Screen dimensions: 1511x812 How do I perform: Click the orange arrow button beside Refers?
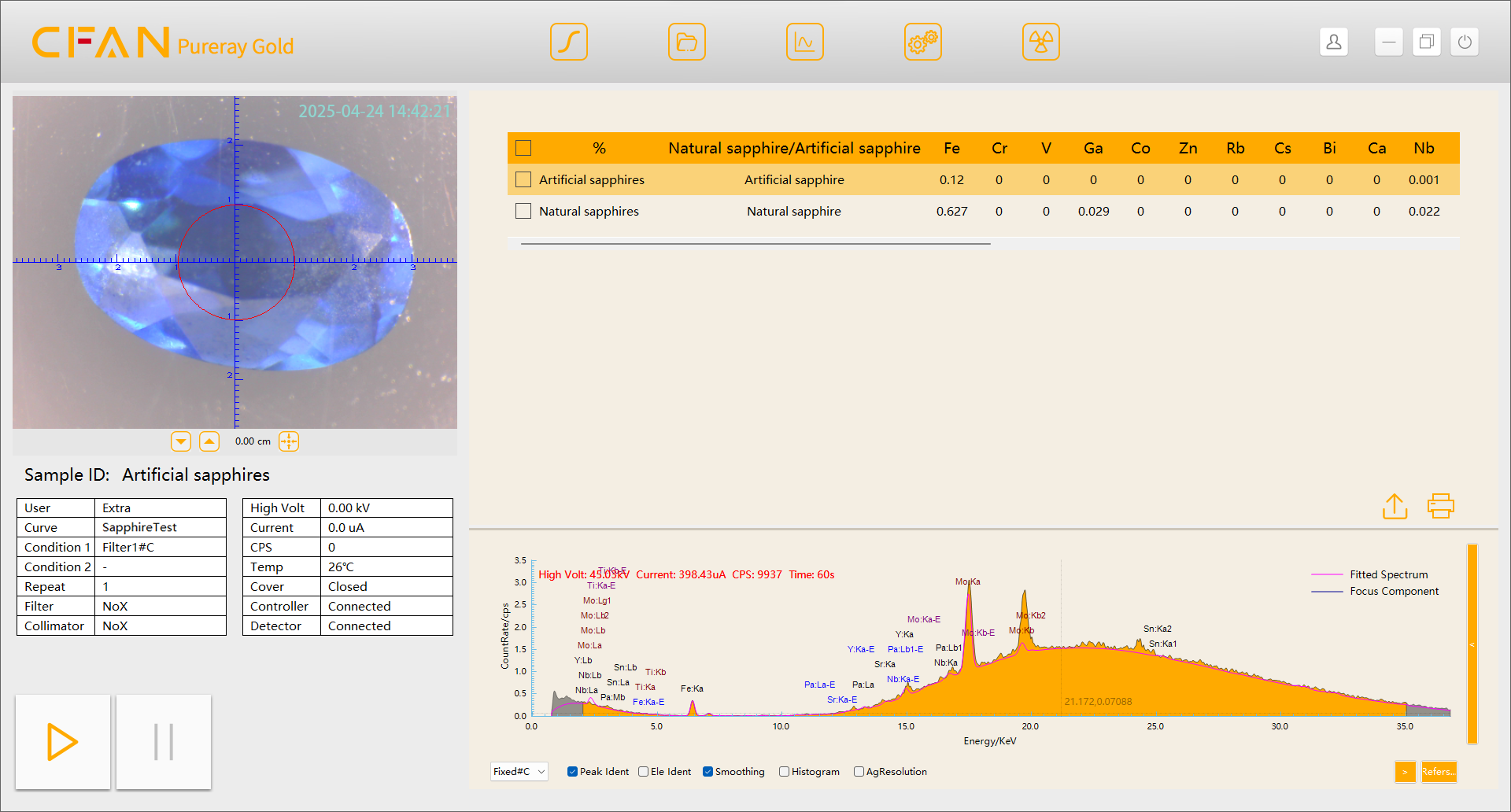click(x=1405, y=772)
